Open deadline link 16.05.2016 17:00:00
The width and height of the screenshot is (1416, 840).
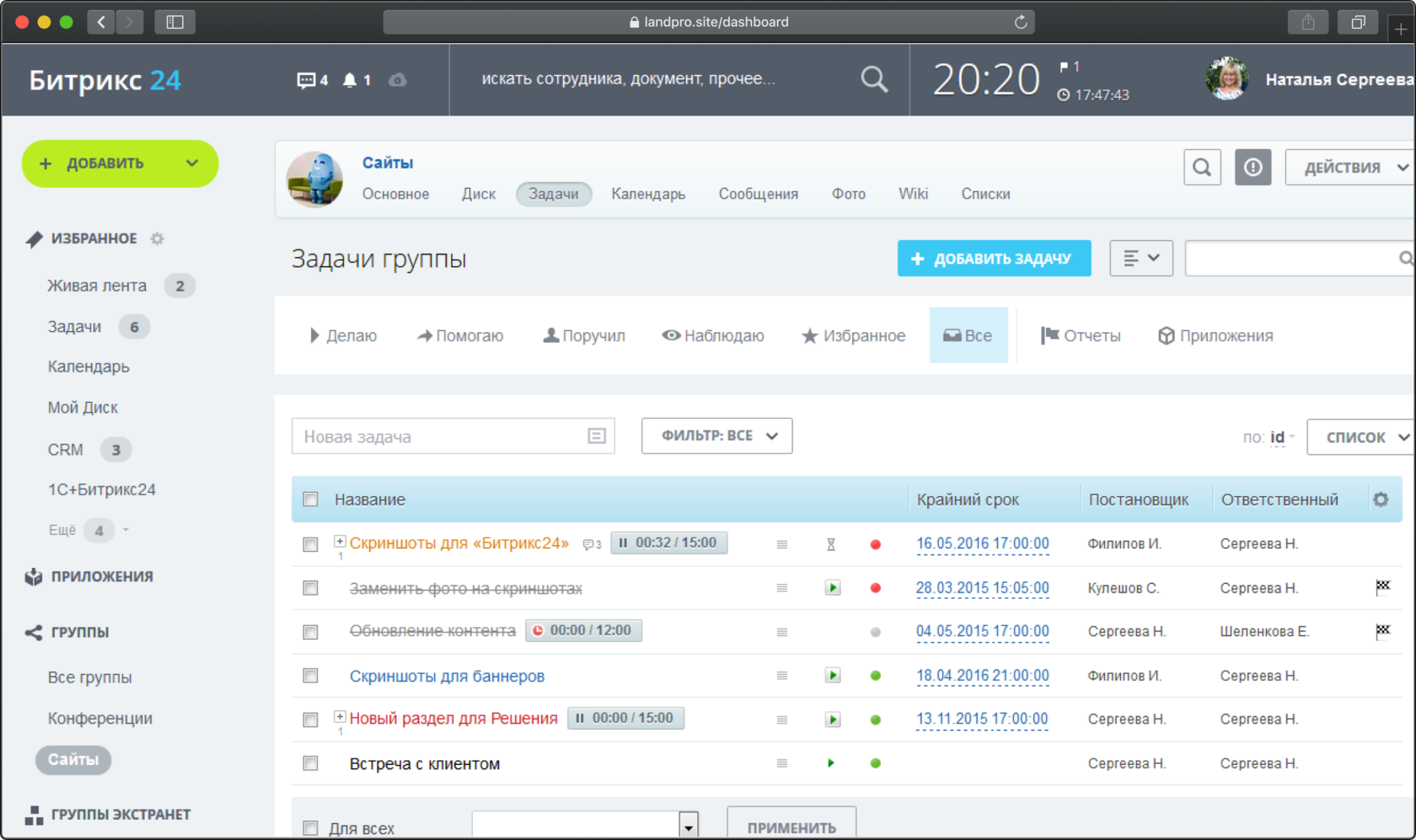pyautogui.click(x=982, y=543)
